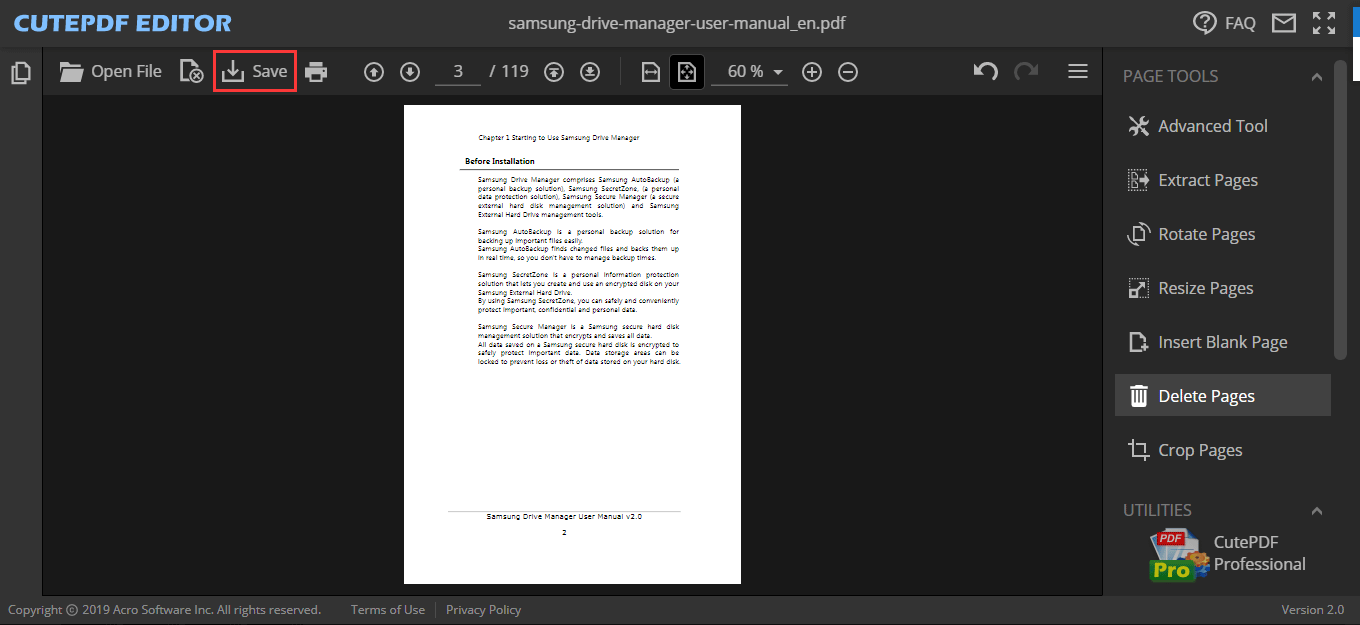Click the PDF page preview
This screenshot has width=1360, height=625.
(x=572, y=344)
